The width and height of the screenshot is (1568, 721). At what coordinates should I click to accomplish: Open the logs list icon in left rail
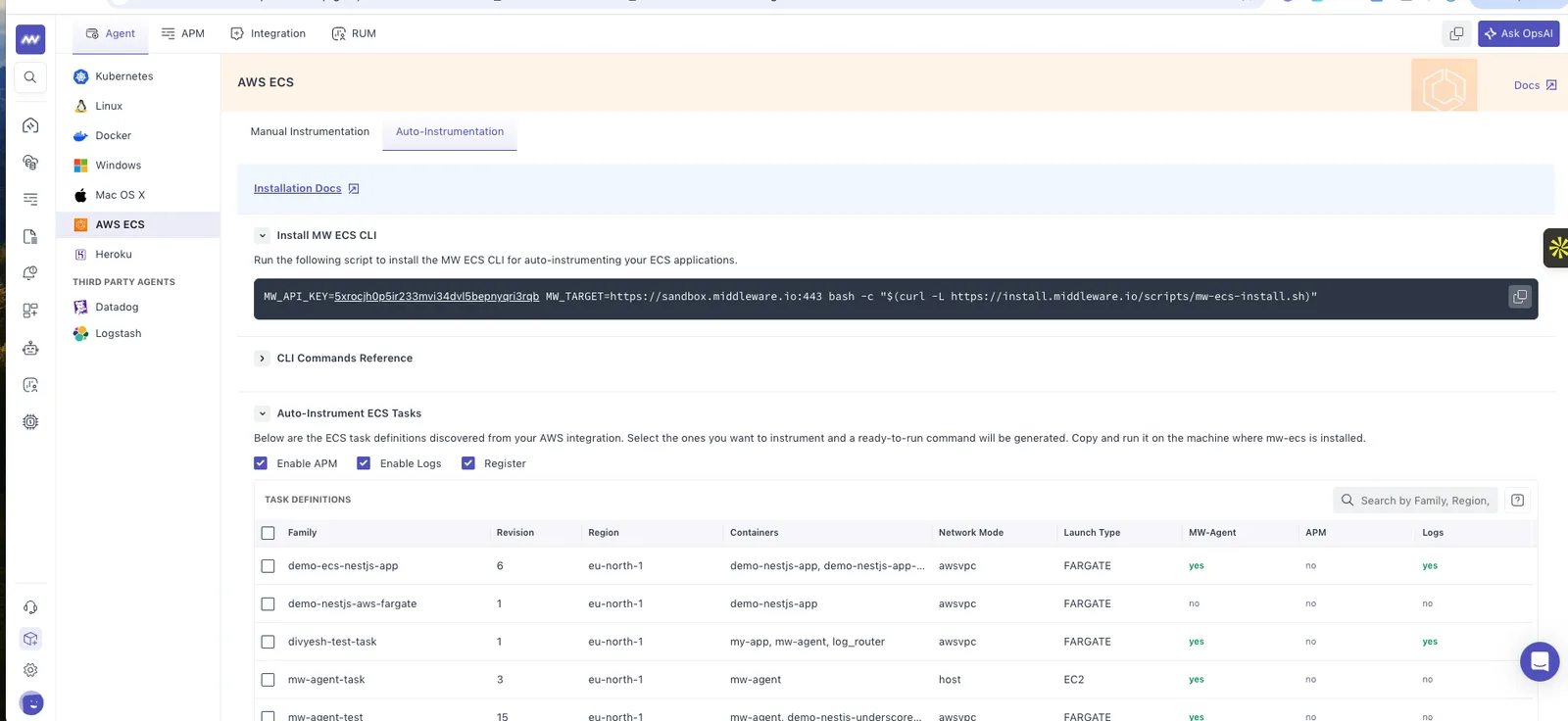coord(30,199)
